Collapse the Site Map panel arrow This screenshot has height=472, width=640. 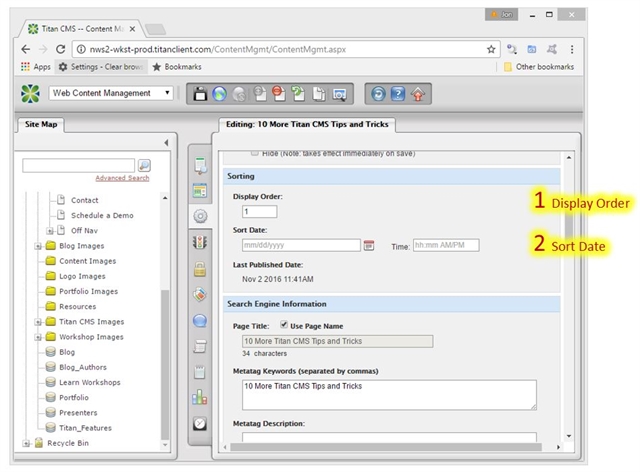(x=166, y=142)
